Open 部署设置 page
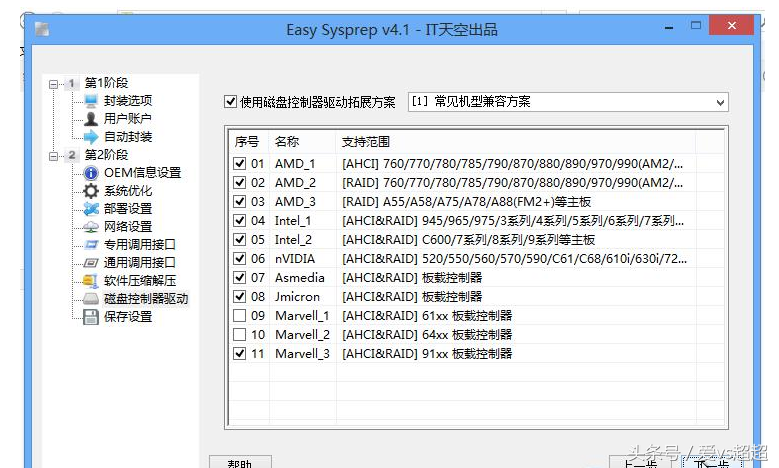 click(x=128, y=209)
